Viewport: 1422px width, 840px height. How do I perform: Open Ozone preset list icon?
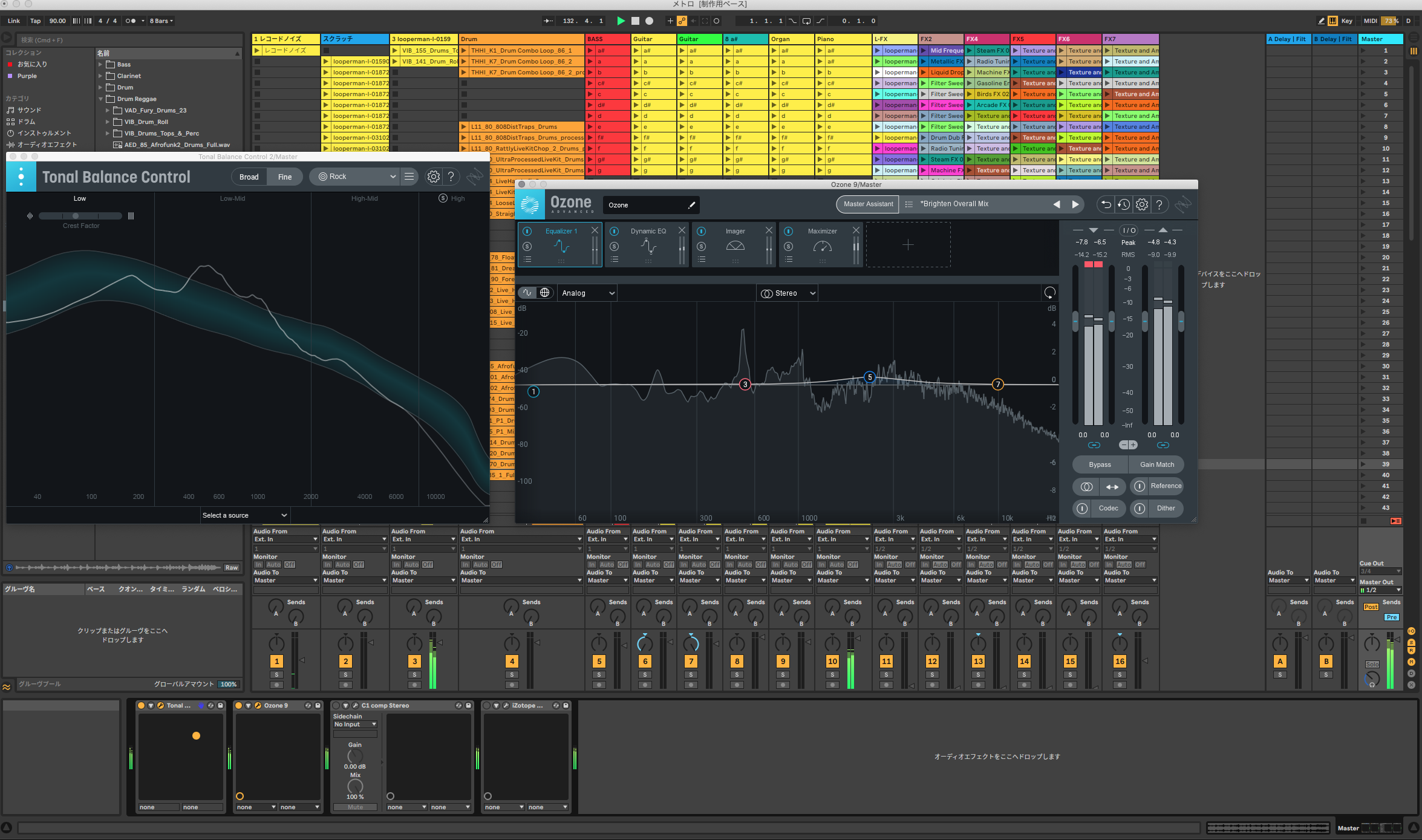click(908, 204)
